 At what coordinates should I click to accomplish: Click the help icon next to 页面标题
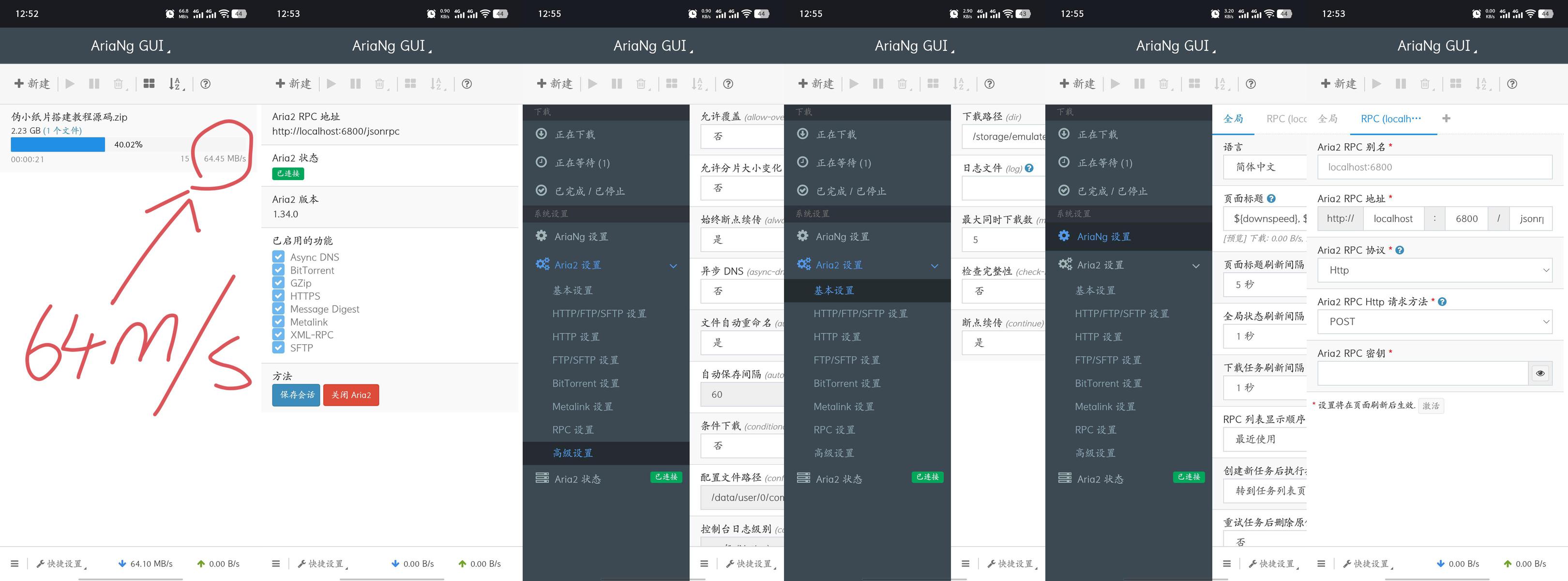tap(1271, 199)
